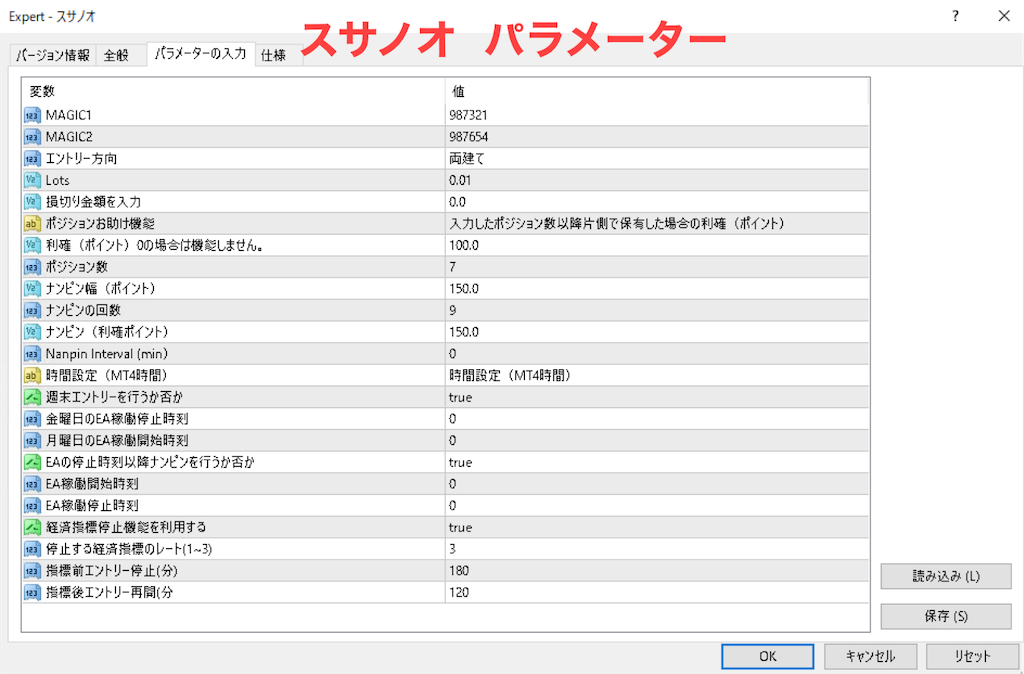Image resolution: width=1024 pixels, height=674 pixels.
Task: Click the help question mark in title bar
Action: 955,16
